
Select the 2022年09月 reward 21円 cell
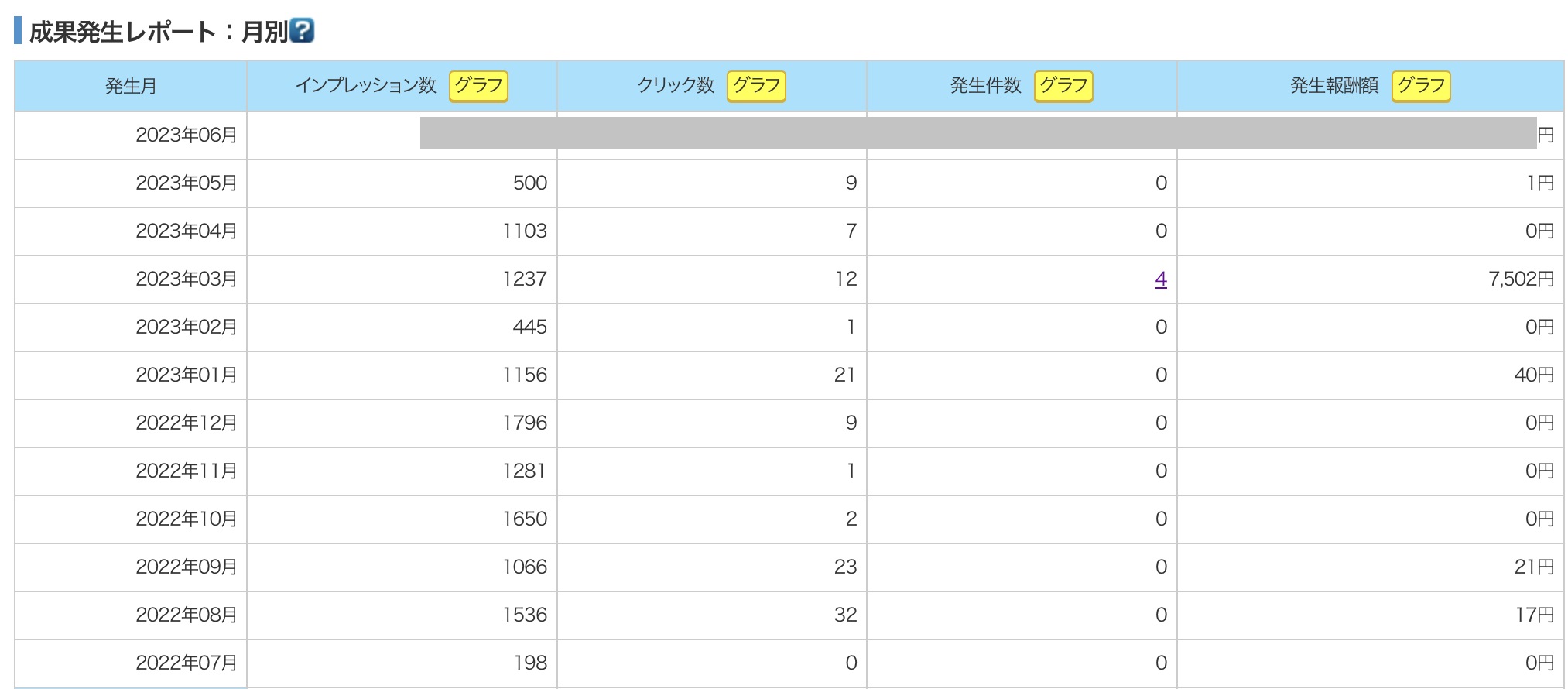pyautogui.click(x=1534, y=567)
